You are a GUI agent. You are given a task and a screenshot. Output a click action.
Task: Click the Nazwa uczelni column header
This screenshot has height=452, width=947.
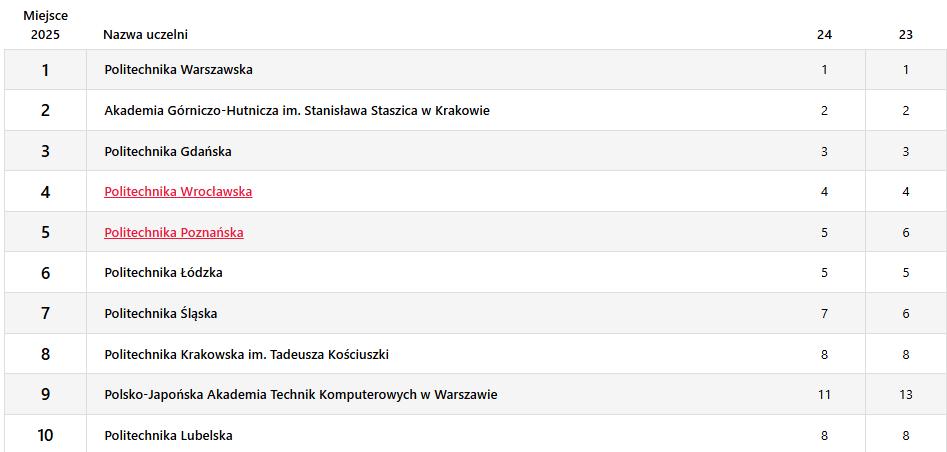(x=146, y=34)
